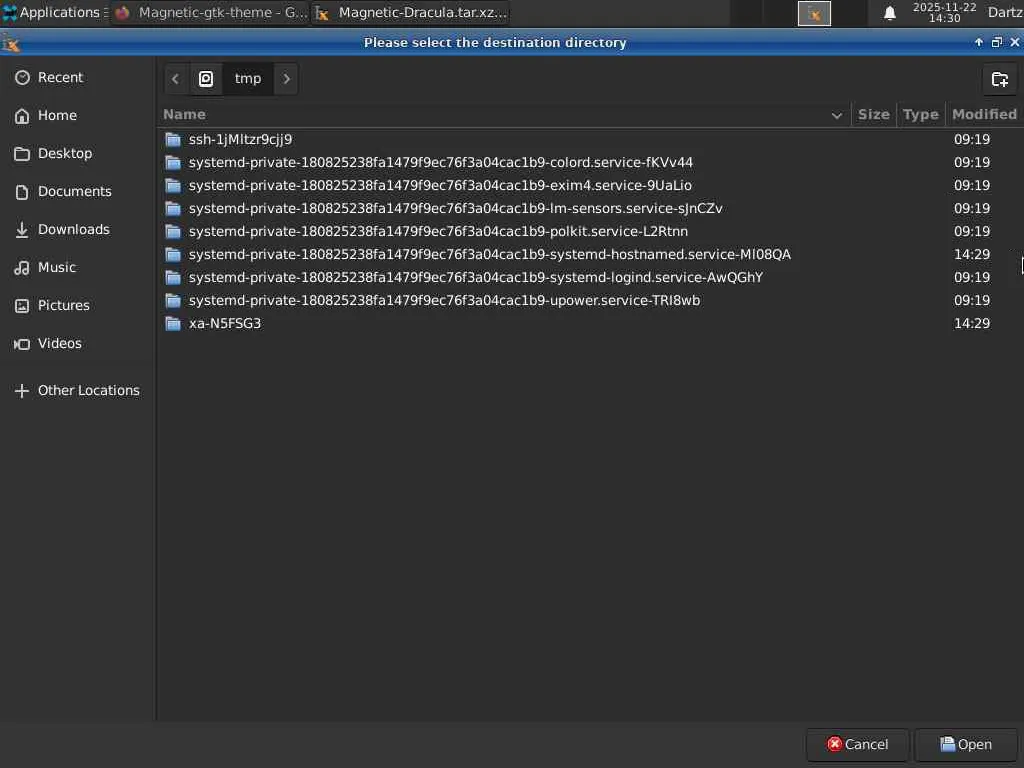Screen dimensions: 1024x768
Task: Go back with the left path arrow
Action: (x=175, y=79)
